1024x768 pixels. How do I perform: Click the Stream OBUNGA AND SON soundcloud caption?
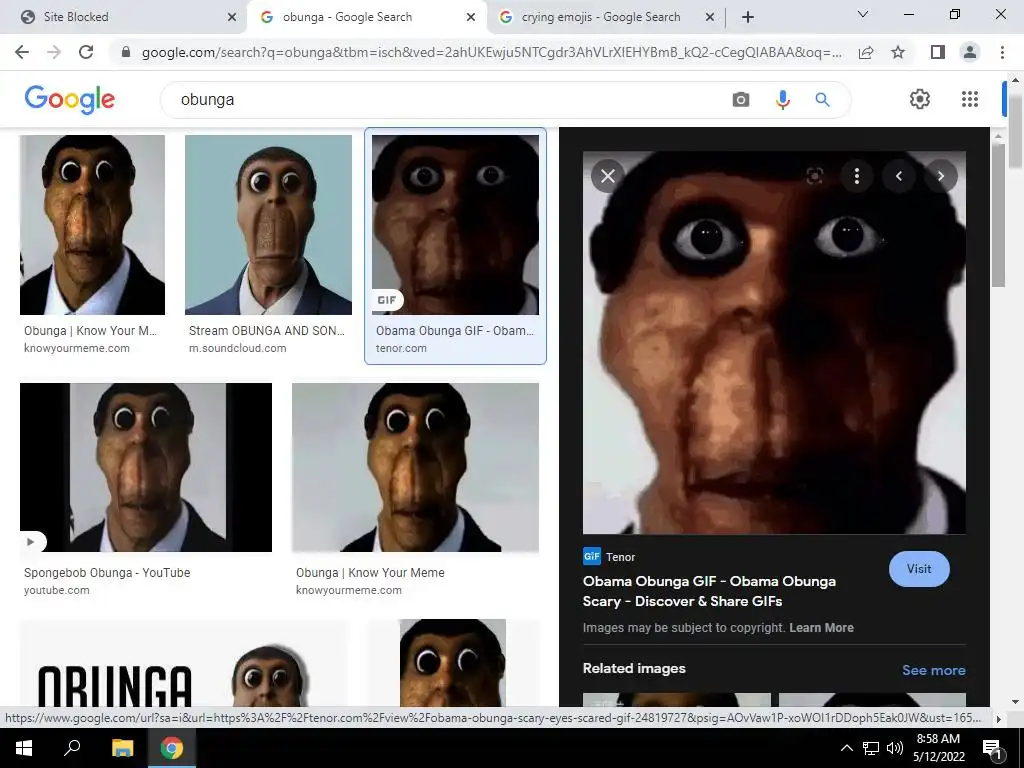[x=266, y=331]
